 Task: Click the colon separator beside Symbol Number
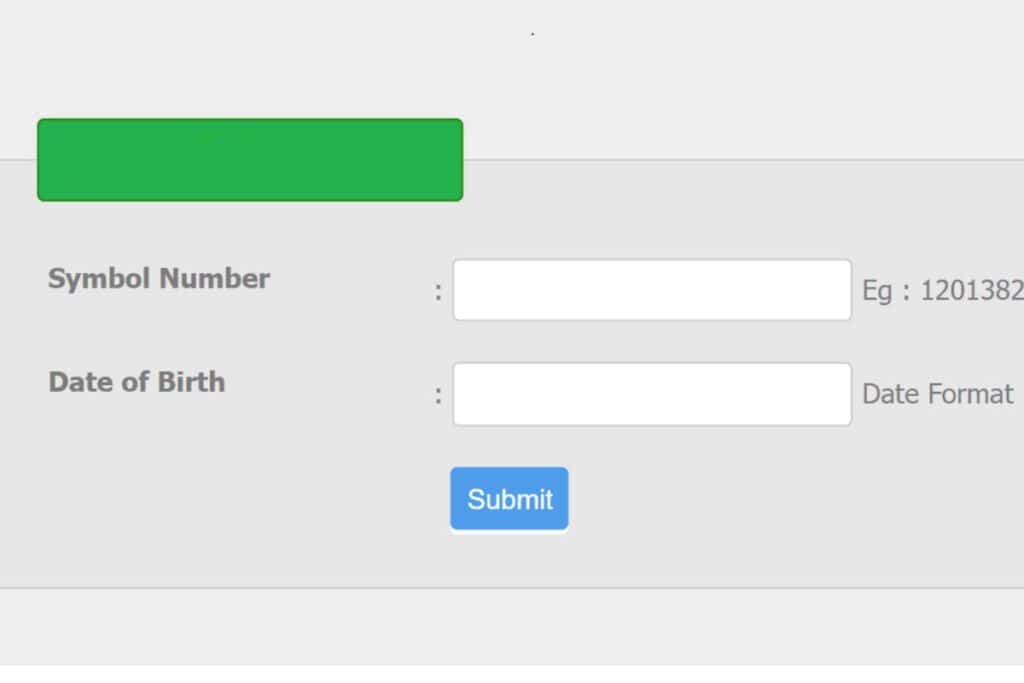pyautogui.click(x=438, y=290)
